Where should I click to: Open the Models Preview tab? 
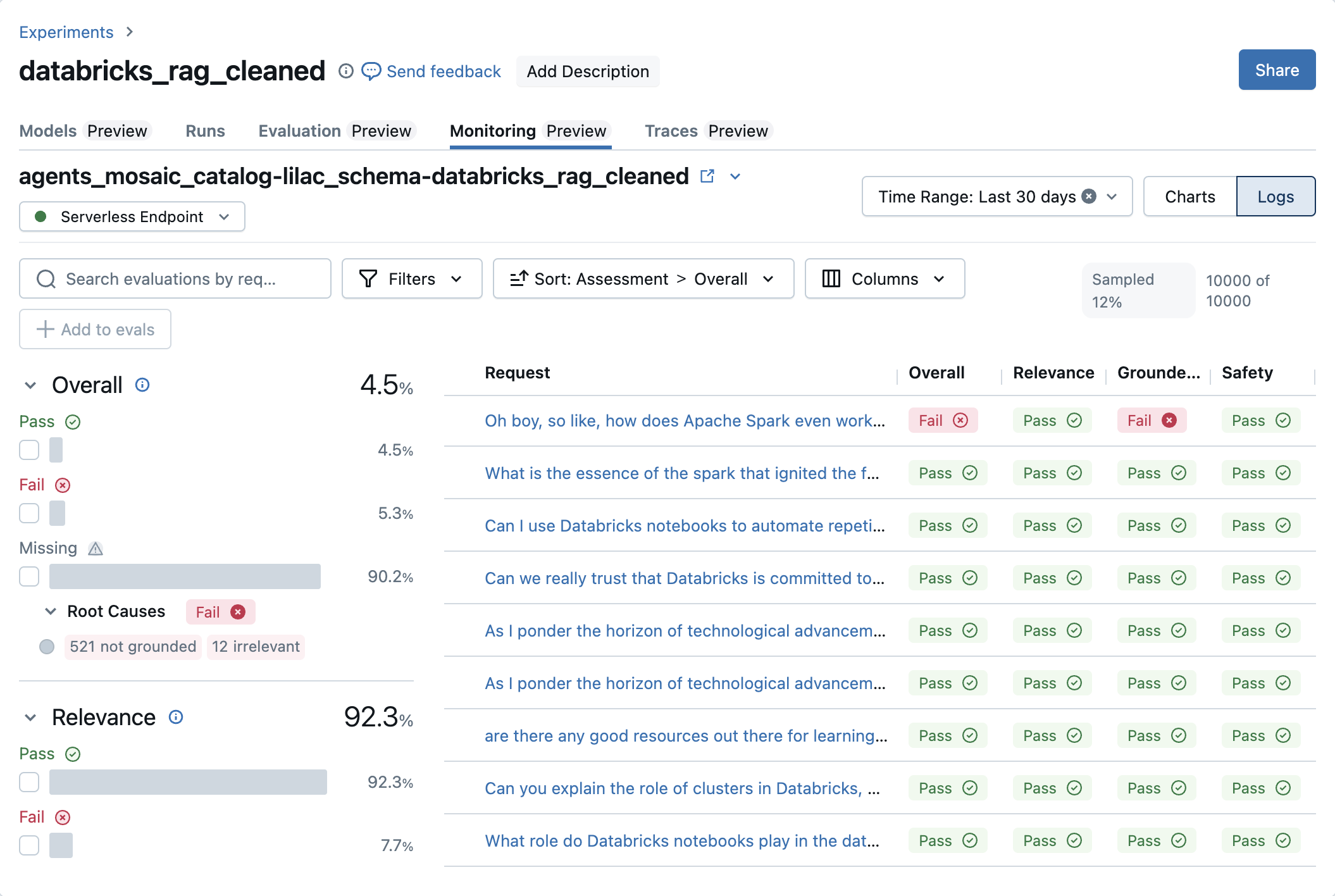pyautogui.click(x=85, y=131)
